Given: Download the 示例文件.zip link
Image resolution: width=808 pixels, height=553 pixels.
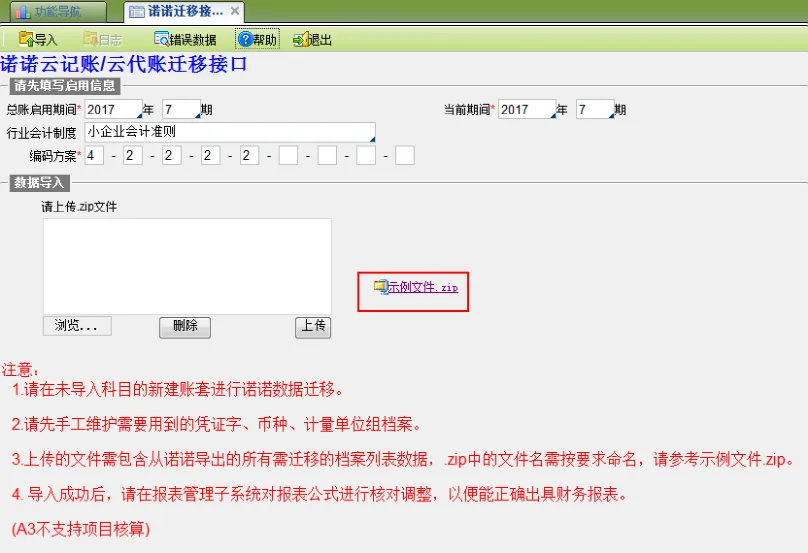Looking at the screenshot, I should coord(423,287).
